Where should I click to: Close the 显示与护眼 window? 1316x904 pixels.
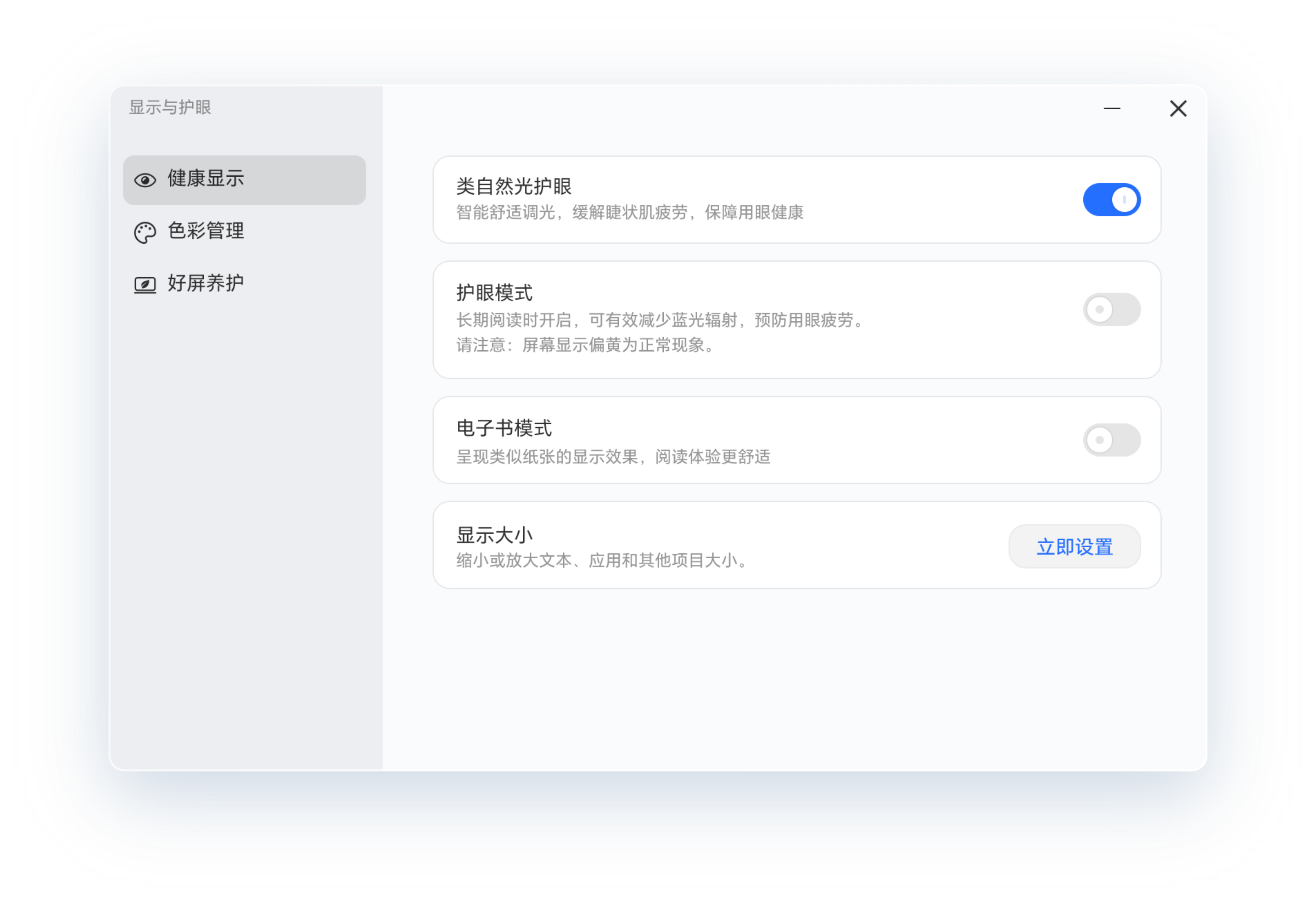point(1179,108)
